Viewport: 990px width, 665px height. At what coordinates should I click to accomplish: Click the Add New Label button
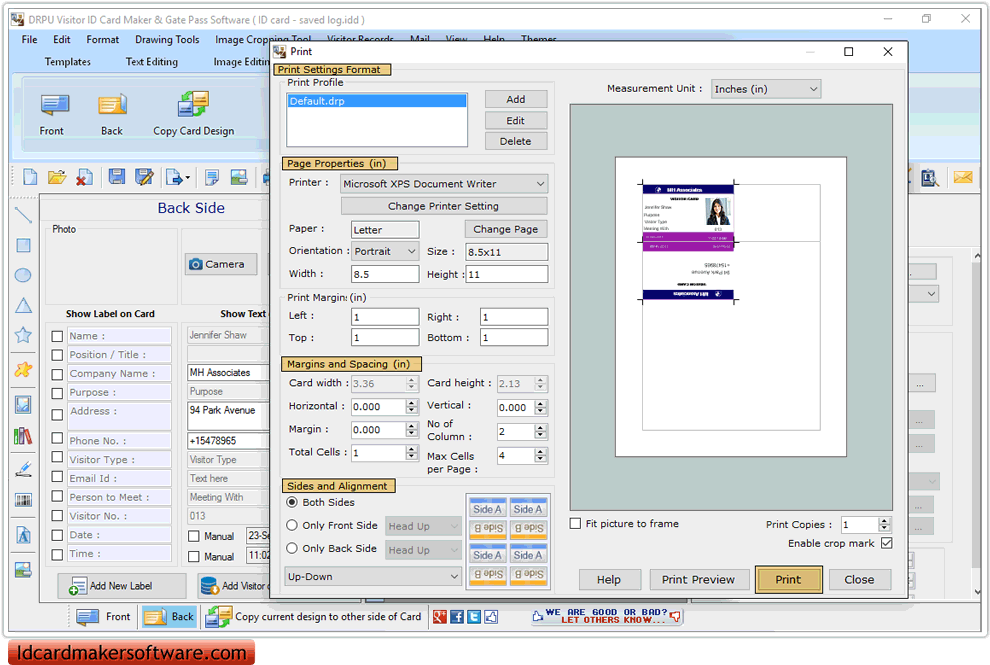(x=121, y=585)
